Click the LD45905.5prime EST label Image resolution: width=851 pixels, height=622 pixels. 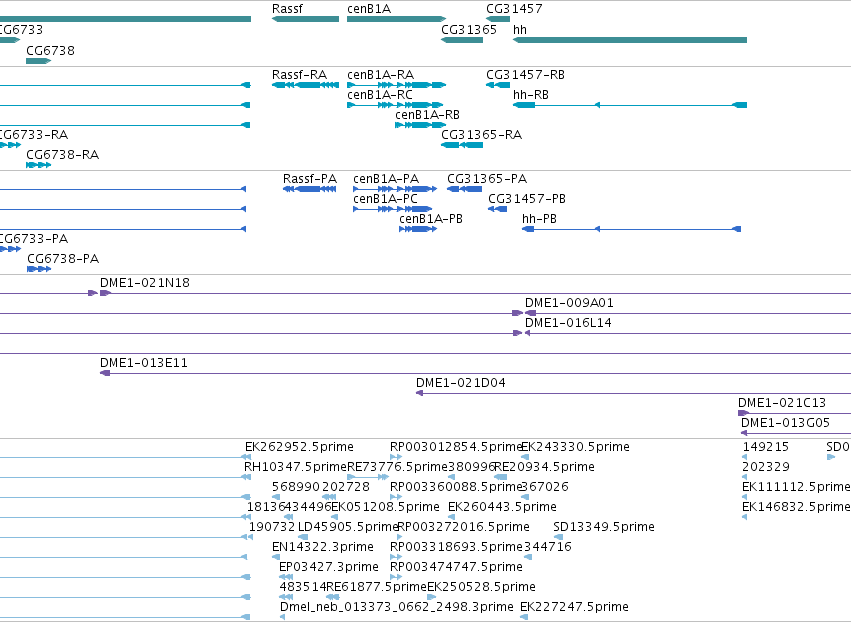(x=348, y=527)
